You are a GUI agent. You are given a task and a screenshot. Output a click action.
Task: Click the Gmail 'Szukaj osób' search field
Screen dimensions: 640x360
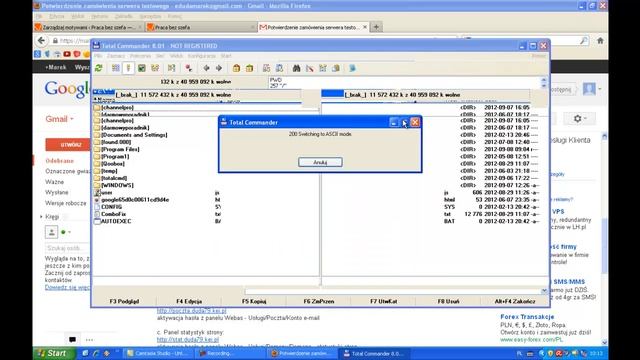coord(66,248)
